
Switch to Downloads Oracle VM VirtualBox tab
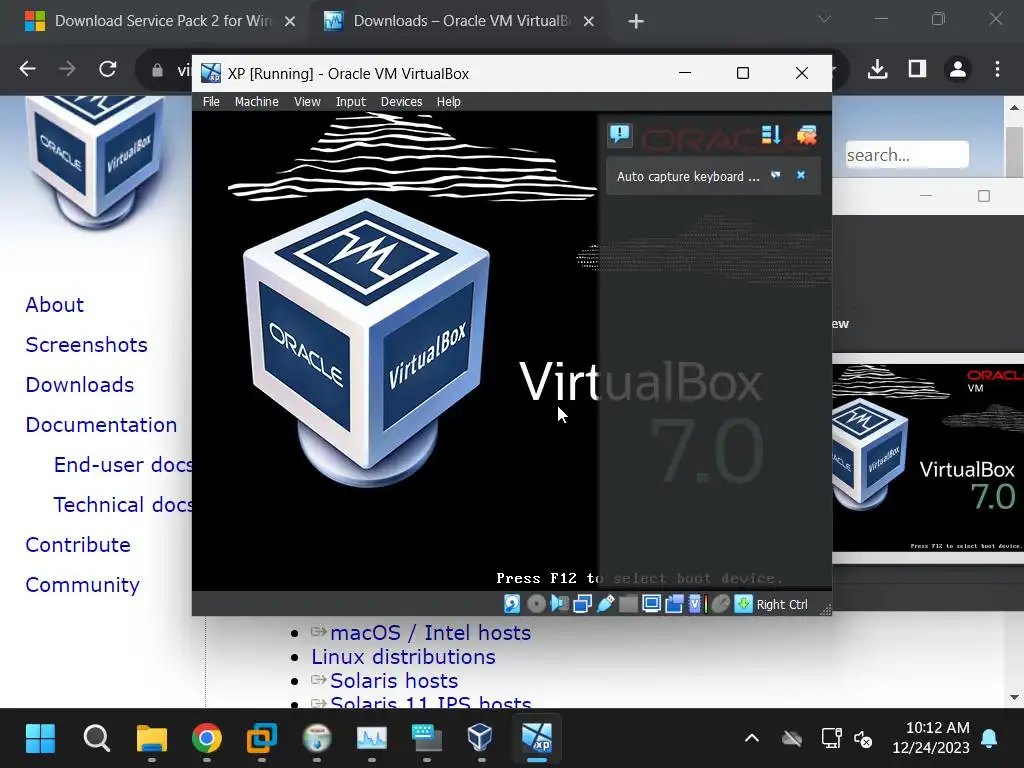[x=459, y=21]
